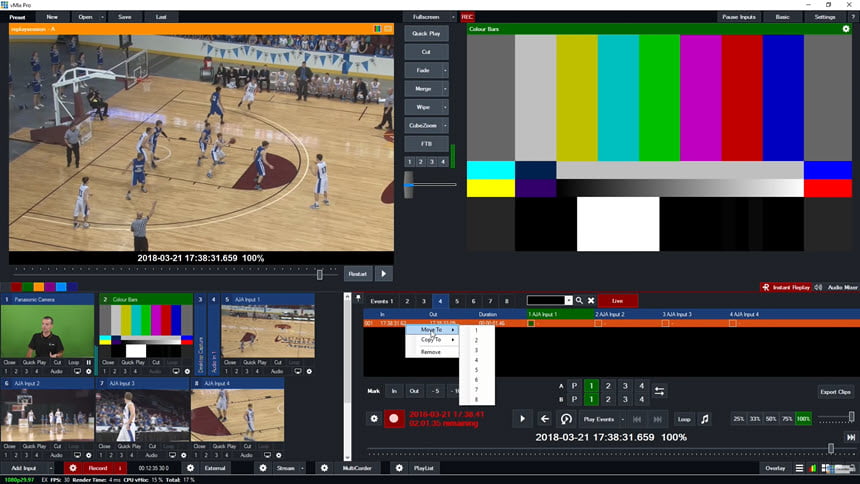Select camera 2 on replay channel A
860x484 pixels.
pyautogui.click(x=608, y=386)
